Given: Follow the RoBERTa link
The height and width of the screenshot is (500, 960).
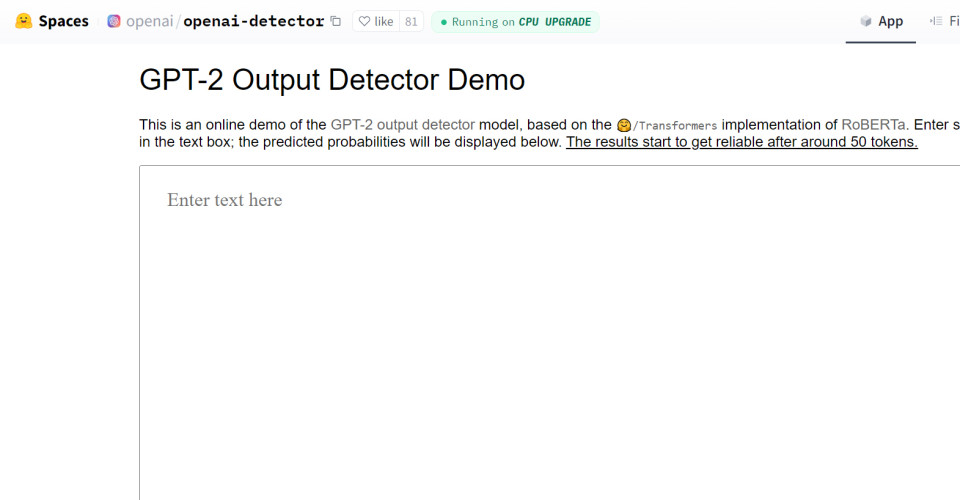Looking at the screenshot, I should pos(874,125).
